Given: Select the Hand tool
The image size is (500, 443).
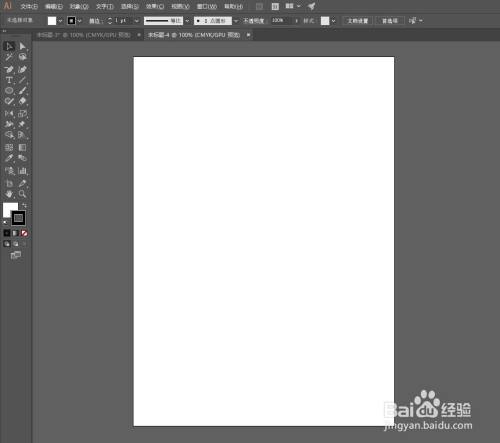Looking at the screenshot, I should (9, 194).
